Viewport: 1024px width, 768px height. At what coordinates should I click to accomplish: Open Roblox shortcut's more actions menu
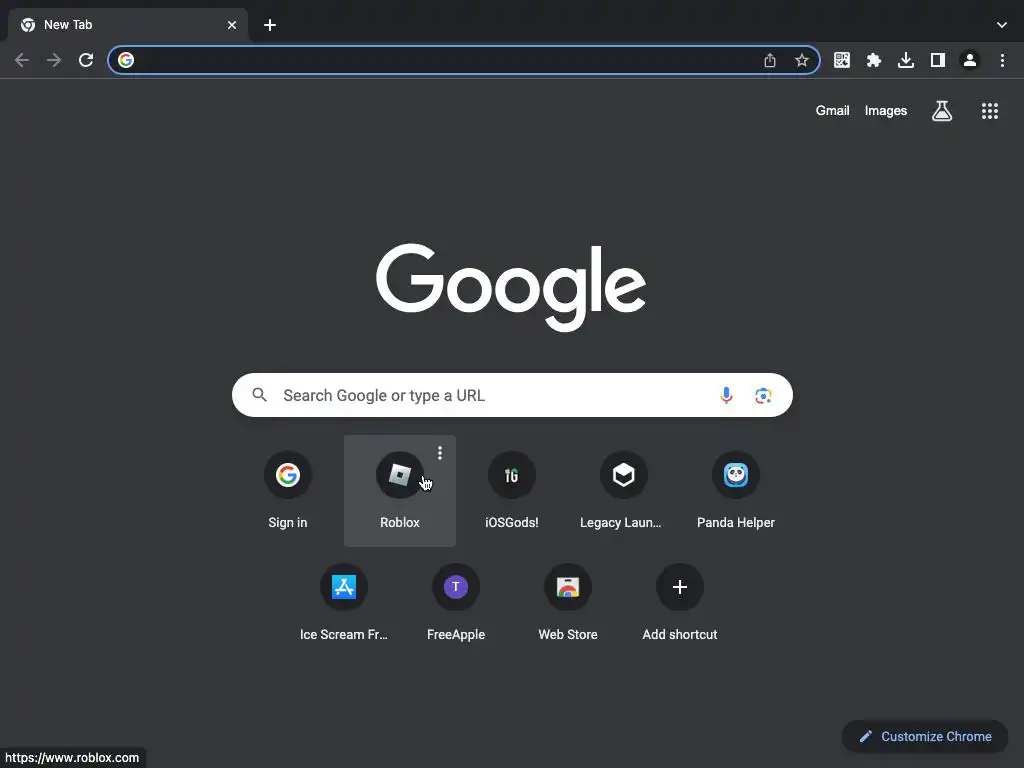pyautogui.click(x=440, y=453)
